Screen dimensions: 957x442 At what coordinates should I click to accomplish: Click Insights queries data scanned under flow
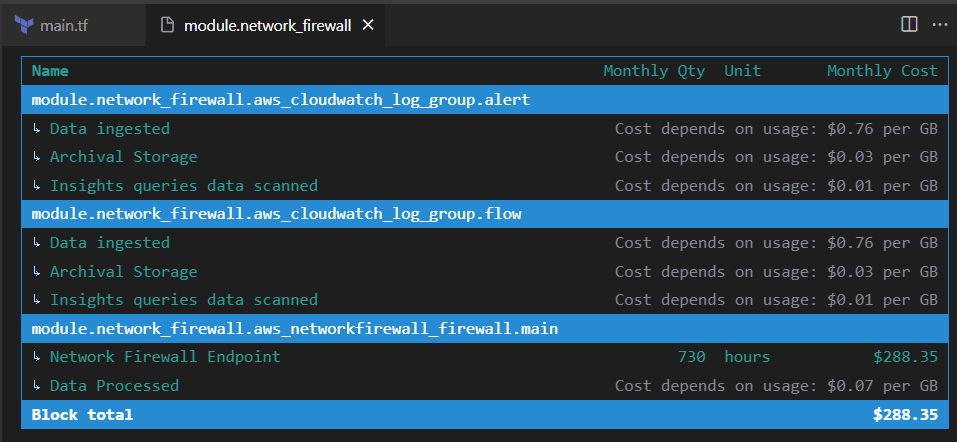tap(184, 300)
